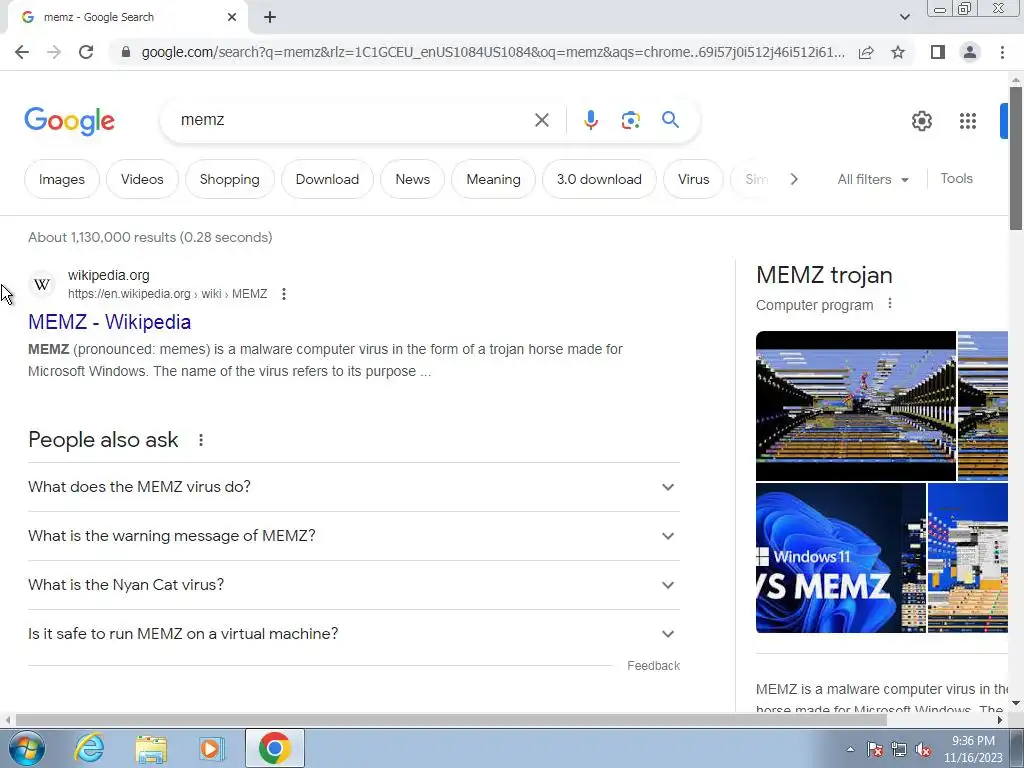Expand What does the MEMZ virus do
Screen dimensions: 1024x768
point(353,487)
